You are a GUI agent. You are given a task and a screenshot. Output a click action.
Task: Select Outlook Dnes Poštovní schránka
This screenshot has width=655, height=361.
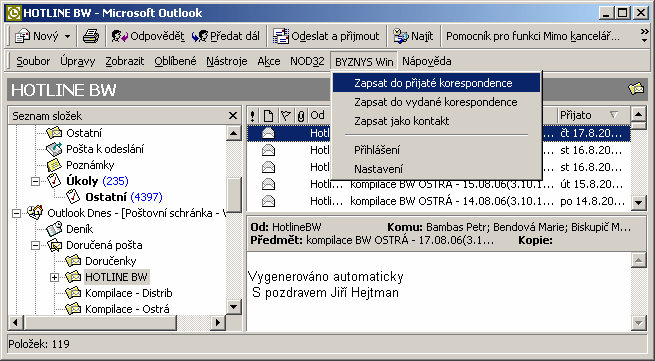tap(136, 213)
